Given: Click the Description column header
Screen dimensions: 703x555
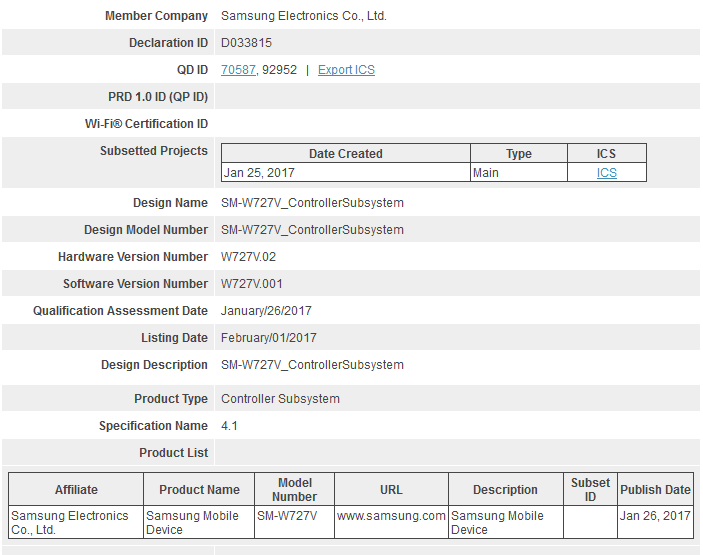Looking at the screenshot, I should click(506, 489).
